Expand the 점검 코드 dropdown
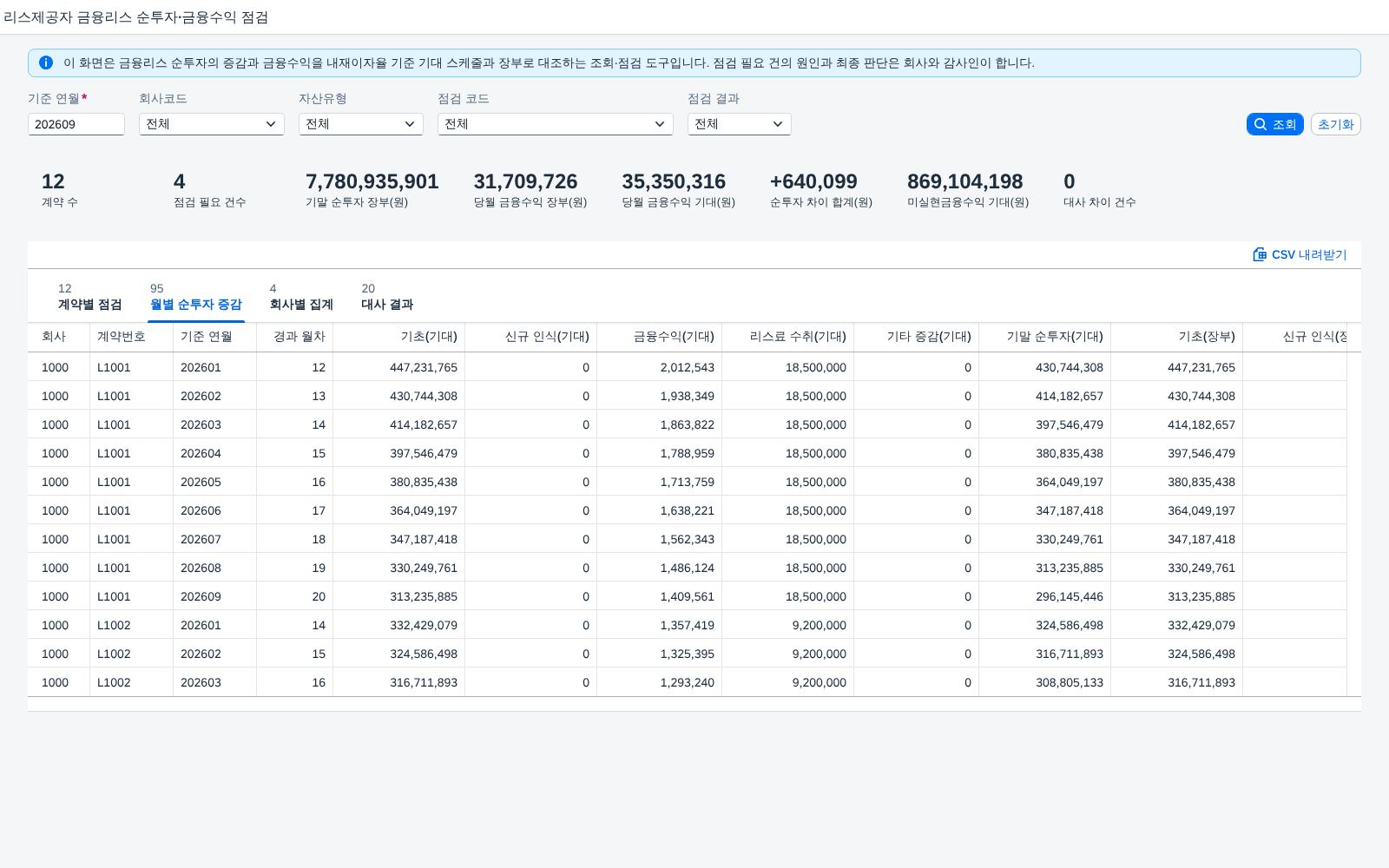This screenshot has height=868, width=1389. click(556, 124)
